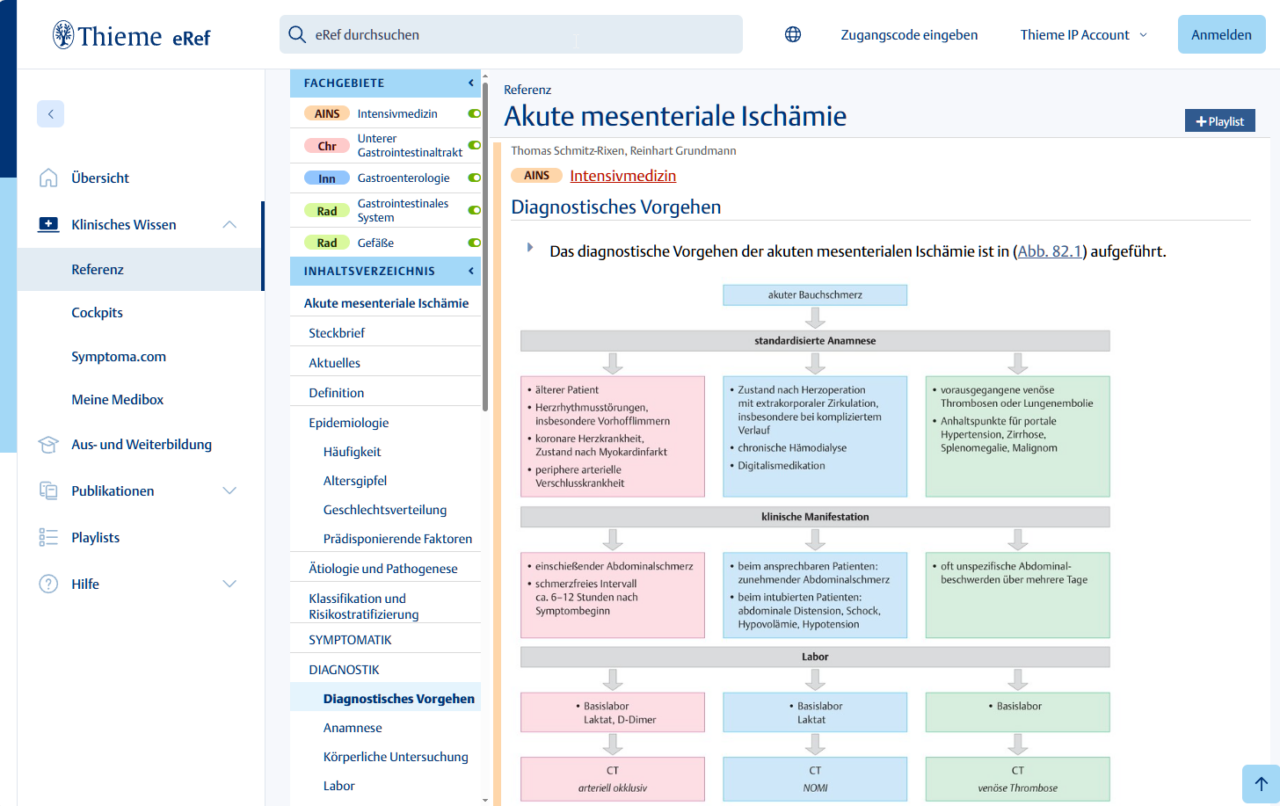Click the search magnifier in the eRef search bar
The height and width of the screenshot is (806, 1280).
click(297, 34)
